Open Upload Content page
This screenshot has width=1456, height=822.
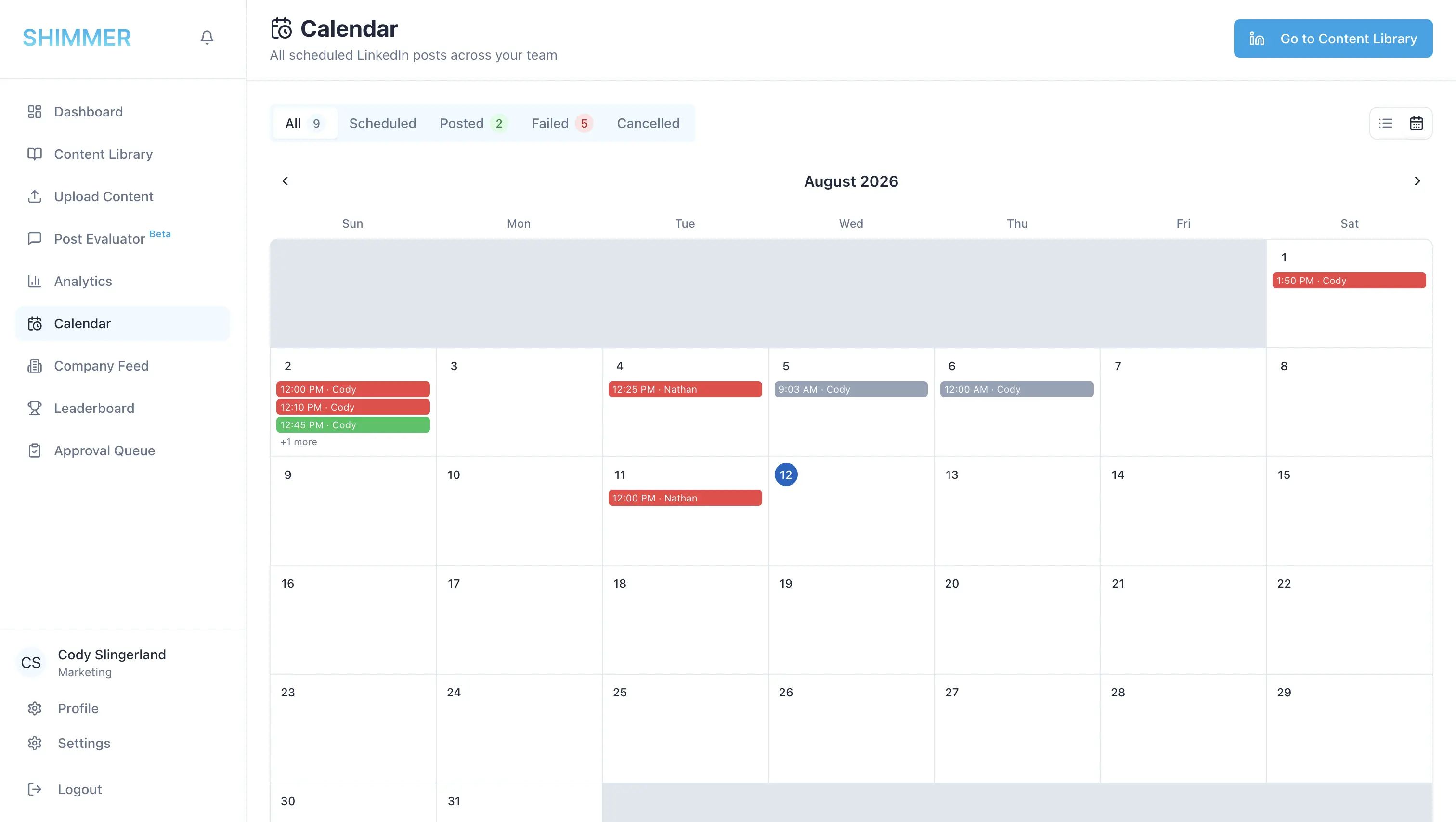coord(123,197)
